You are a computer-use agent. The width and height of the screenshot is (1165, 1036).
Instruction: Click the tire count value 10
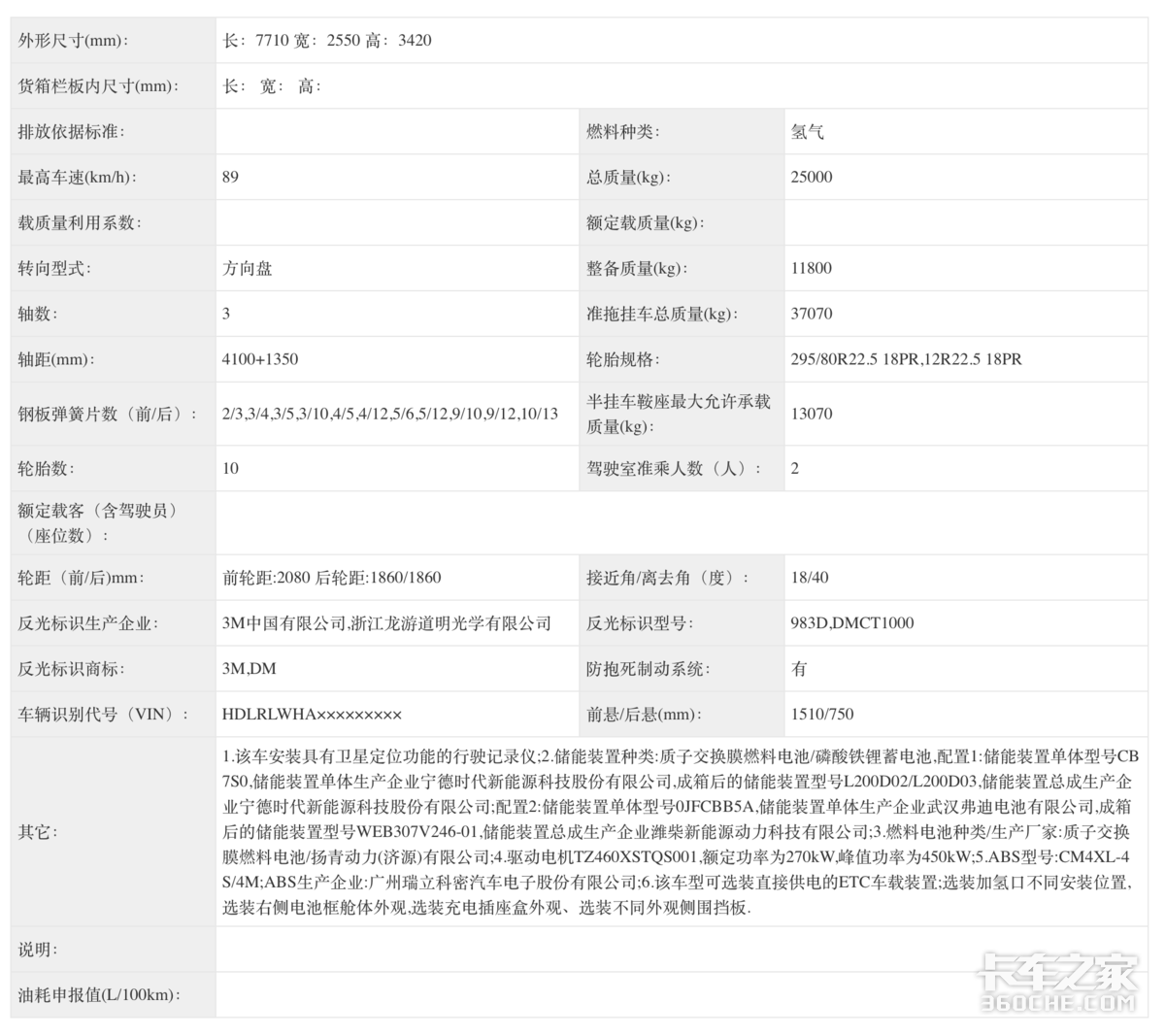pyautogui.click(x=230, y=468)
